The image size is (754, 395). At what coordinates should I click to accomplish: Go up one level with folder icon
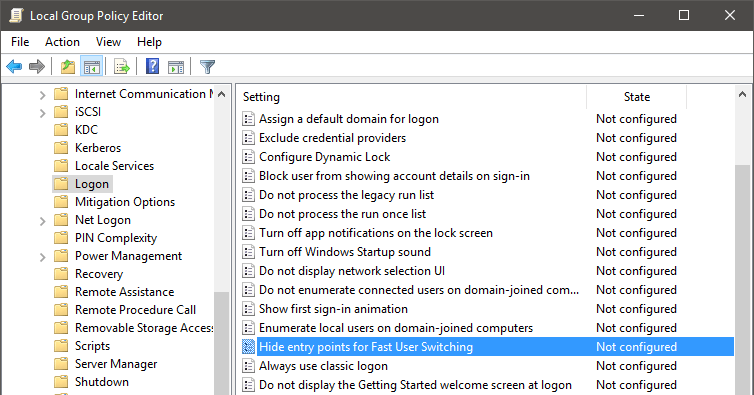(68, 66)
